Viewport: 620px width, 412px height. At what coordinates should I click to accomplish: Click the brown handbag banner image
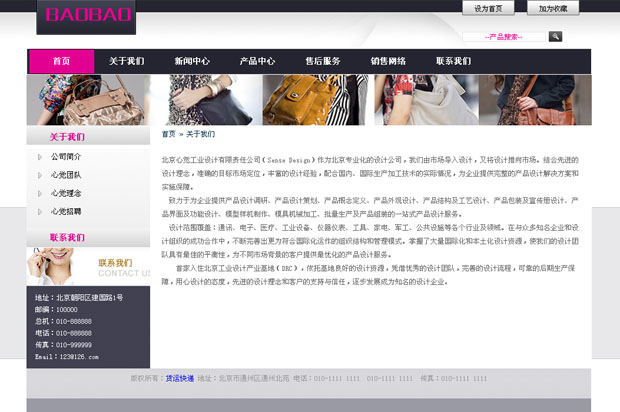tap(88, 100)
